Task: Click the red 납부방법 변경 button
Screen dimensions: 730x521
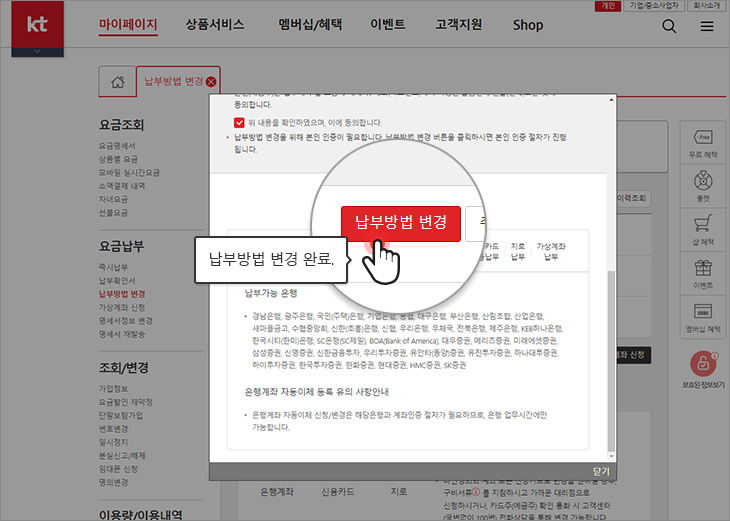Action: coord(401,223)
